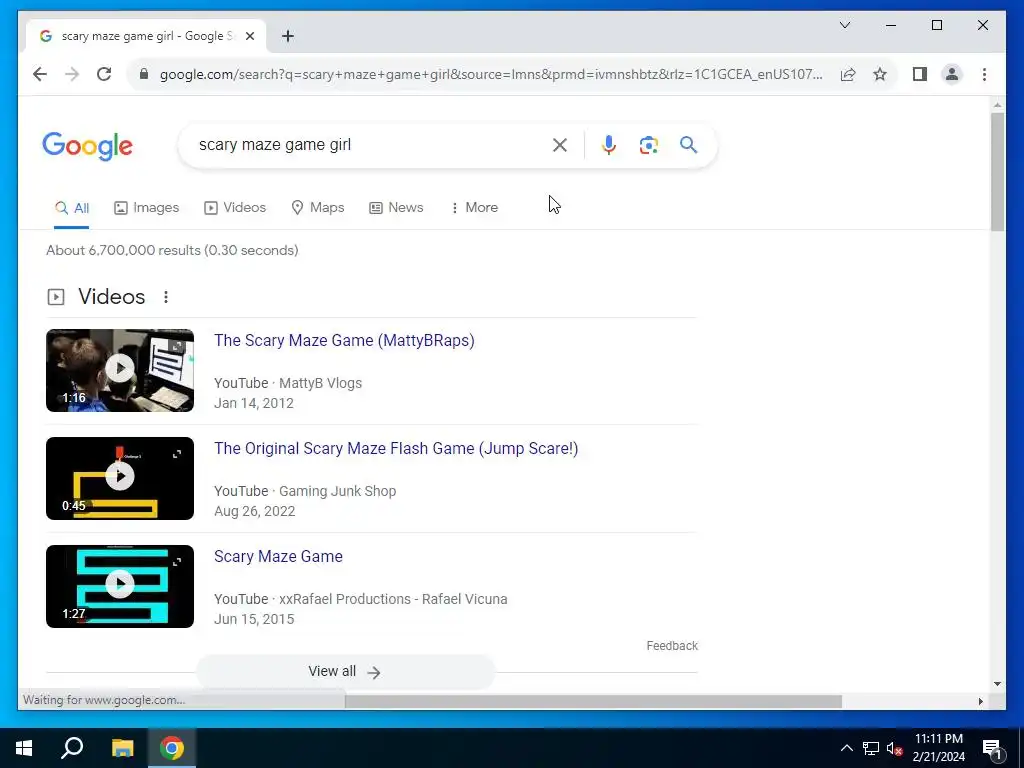This screenshot has height=768, width=1024.
Task: Open the Chrome side panel
Action: [x=920, y=74]
